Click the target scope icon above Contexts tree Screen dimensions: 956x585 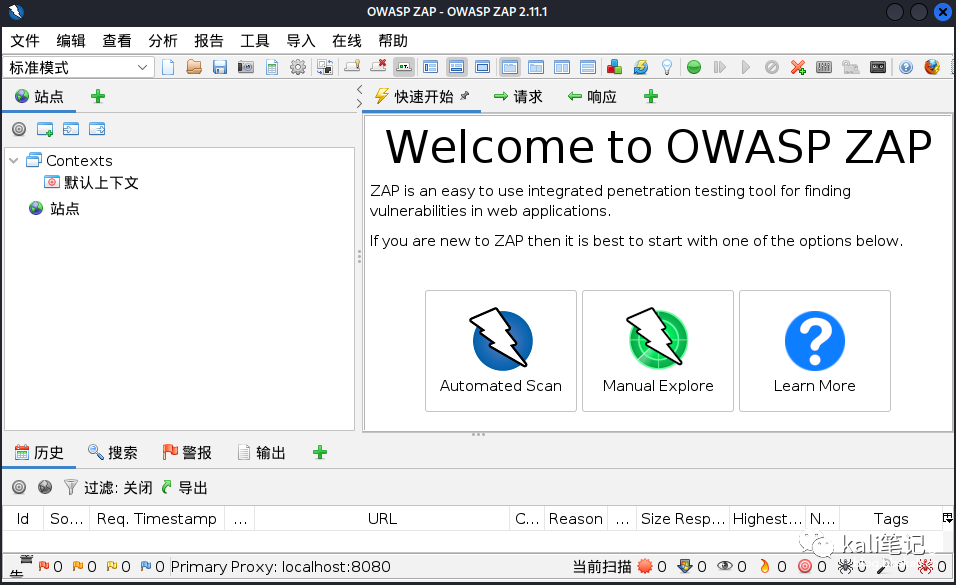20,129
